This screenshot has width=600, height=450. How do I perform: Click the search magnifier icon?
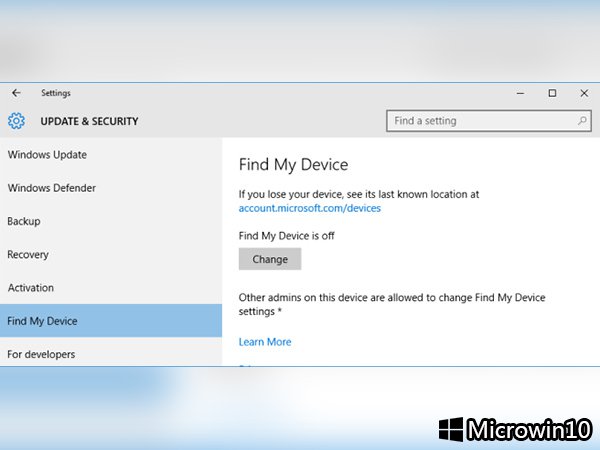[582, 121]
